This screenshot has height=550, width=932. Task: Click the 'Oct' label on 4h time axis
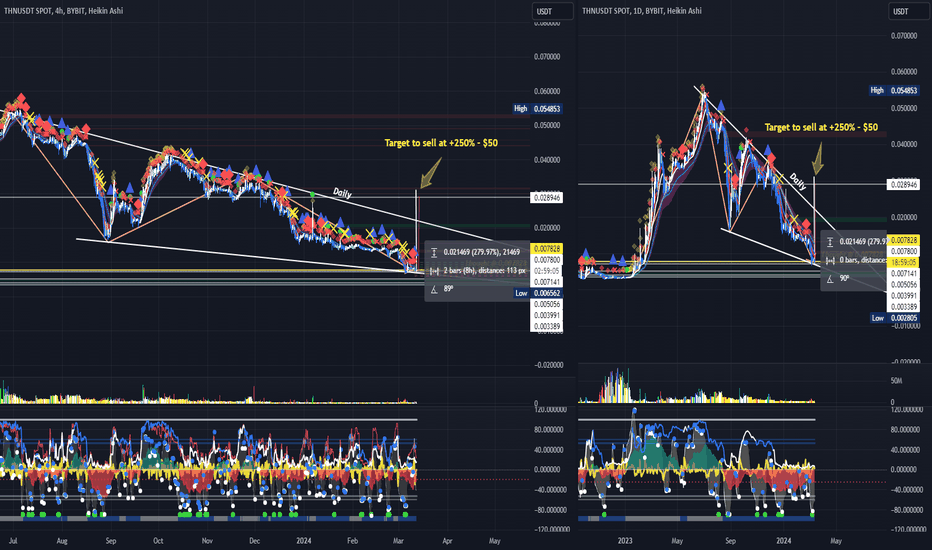click(x=158, y=541)
